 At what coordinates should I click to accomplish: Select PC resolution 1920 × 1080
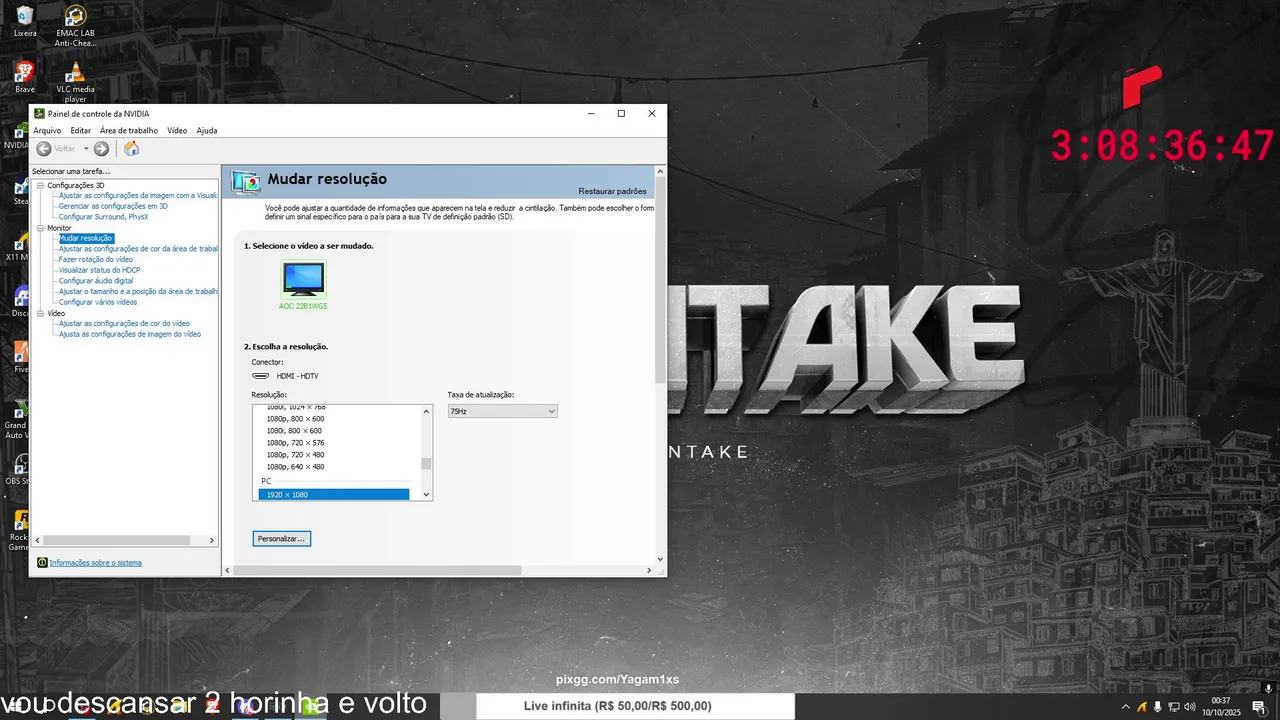(x=334, y=495)
